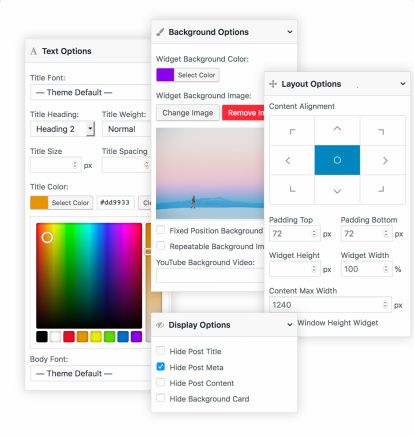Uncheck Hide Post Meta option
This screenshot has width=414, height=436.
pos(161,367)
